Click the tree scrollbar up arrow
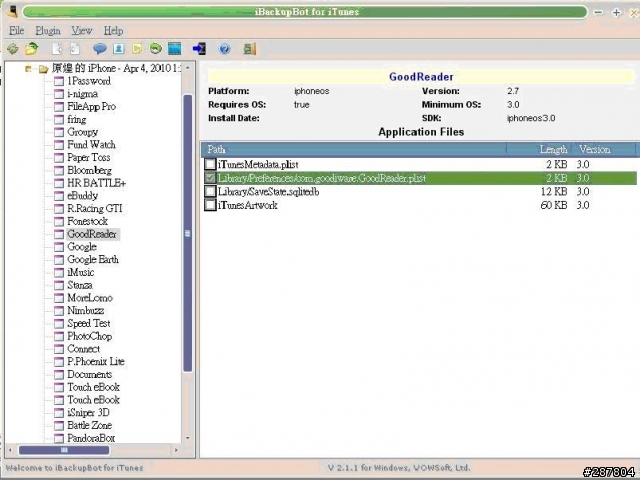Screen dimensions: 640x480 (x=188, y=68)
